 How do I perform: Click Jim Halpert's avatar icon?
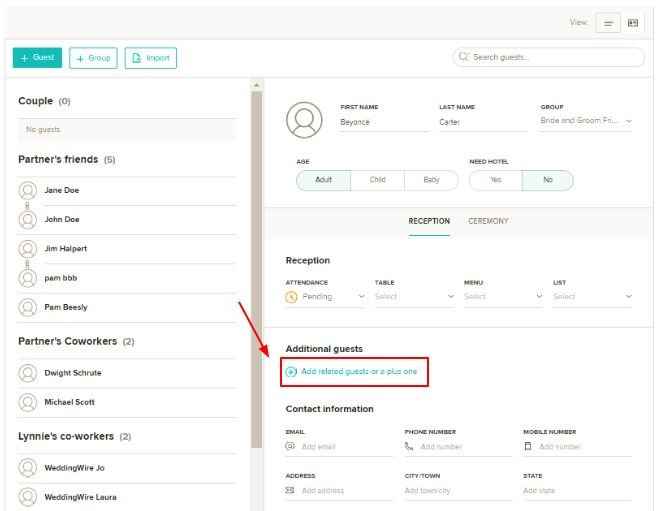[28, 249]
